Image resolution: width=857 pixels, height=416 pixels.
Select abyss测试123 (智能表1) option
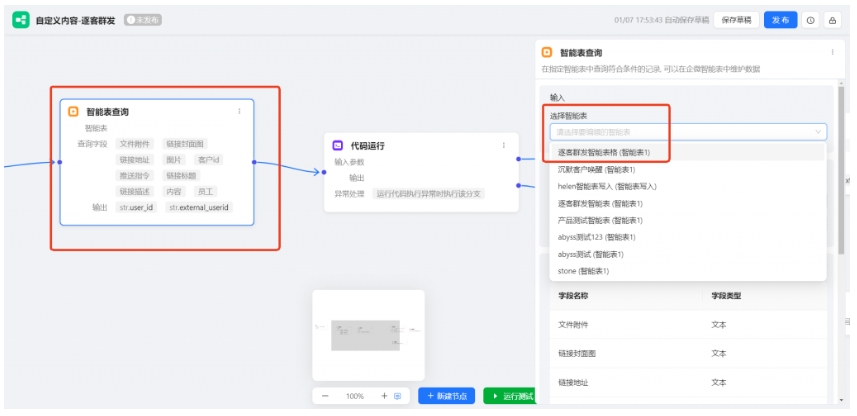click(688, 237)
